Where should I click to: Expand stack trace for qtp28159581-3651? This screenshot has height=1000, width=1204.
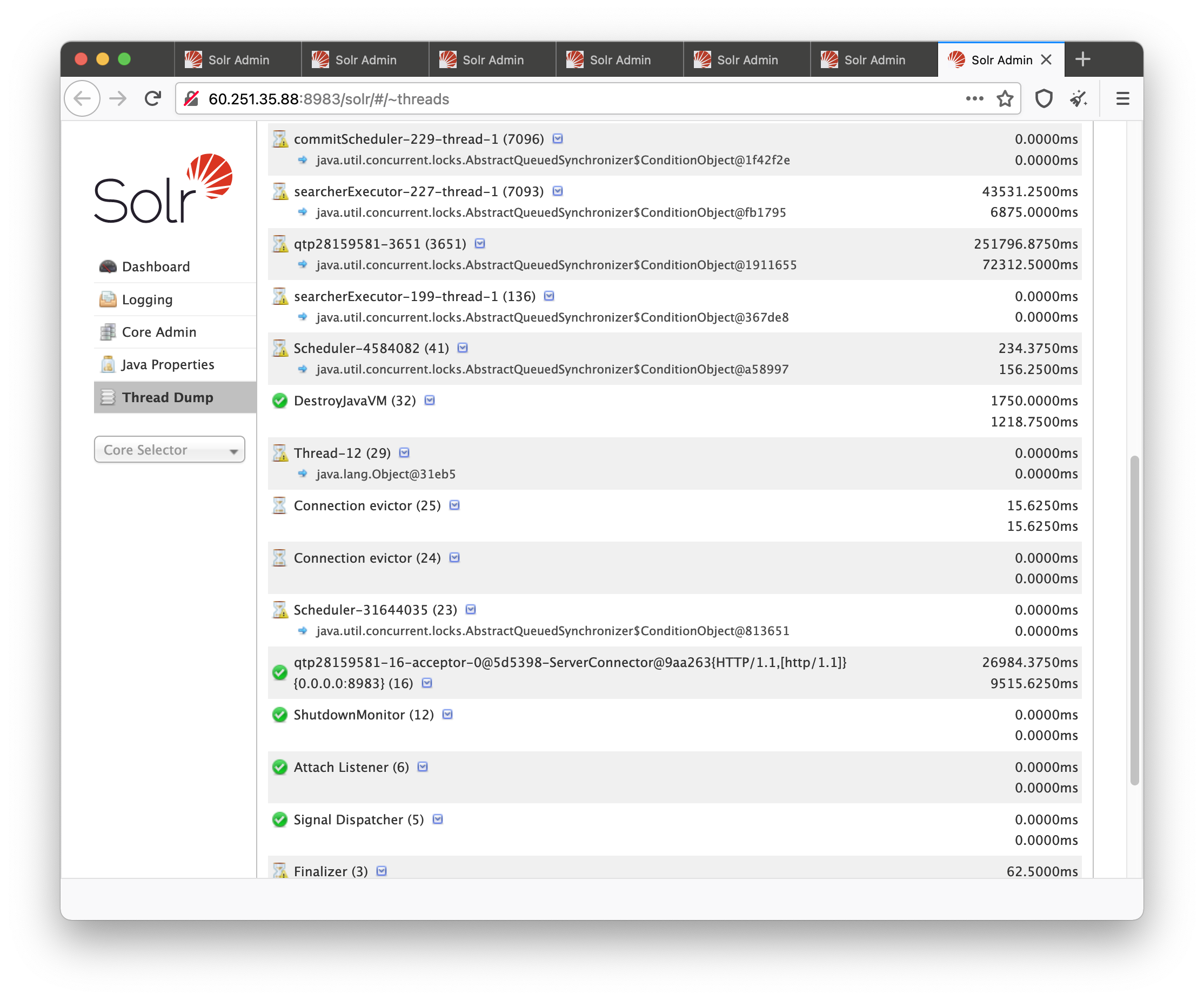(480, 244)
